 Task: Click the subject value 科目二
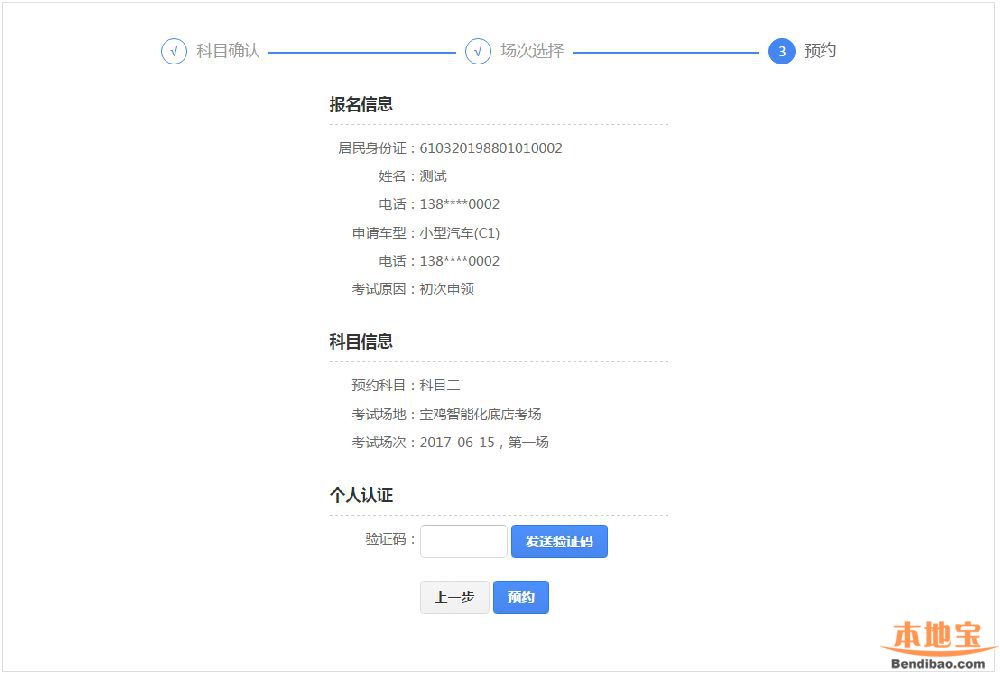pos(440,385)
